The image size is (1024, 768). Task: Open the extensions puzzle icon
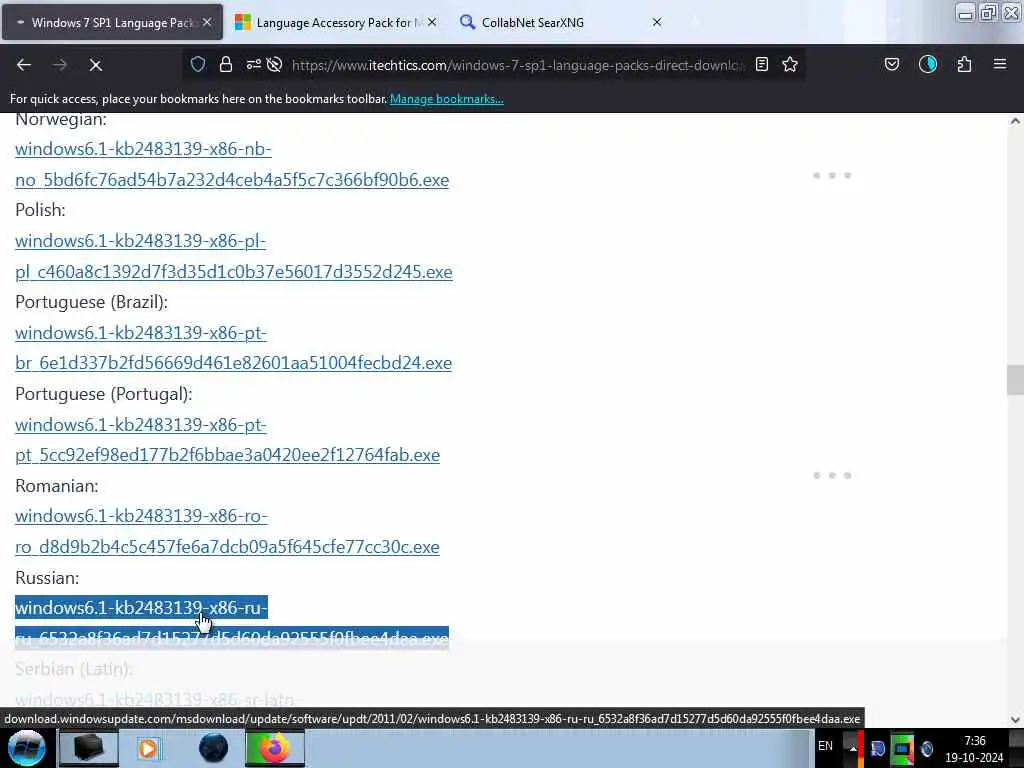tap(964, 64)
